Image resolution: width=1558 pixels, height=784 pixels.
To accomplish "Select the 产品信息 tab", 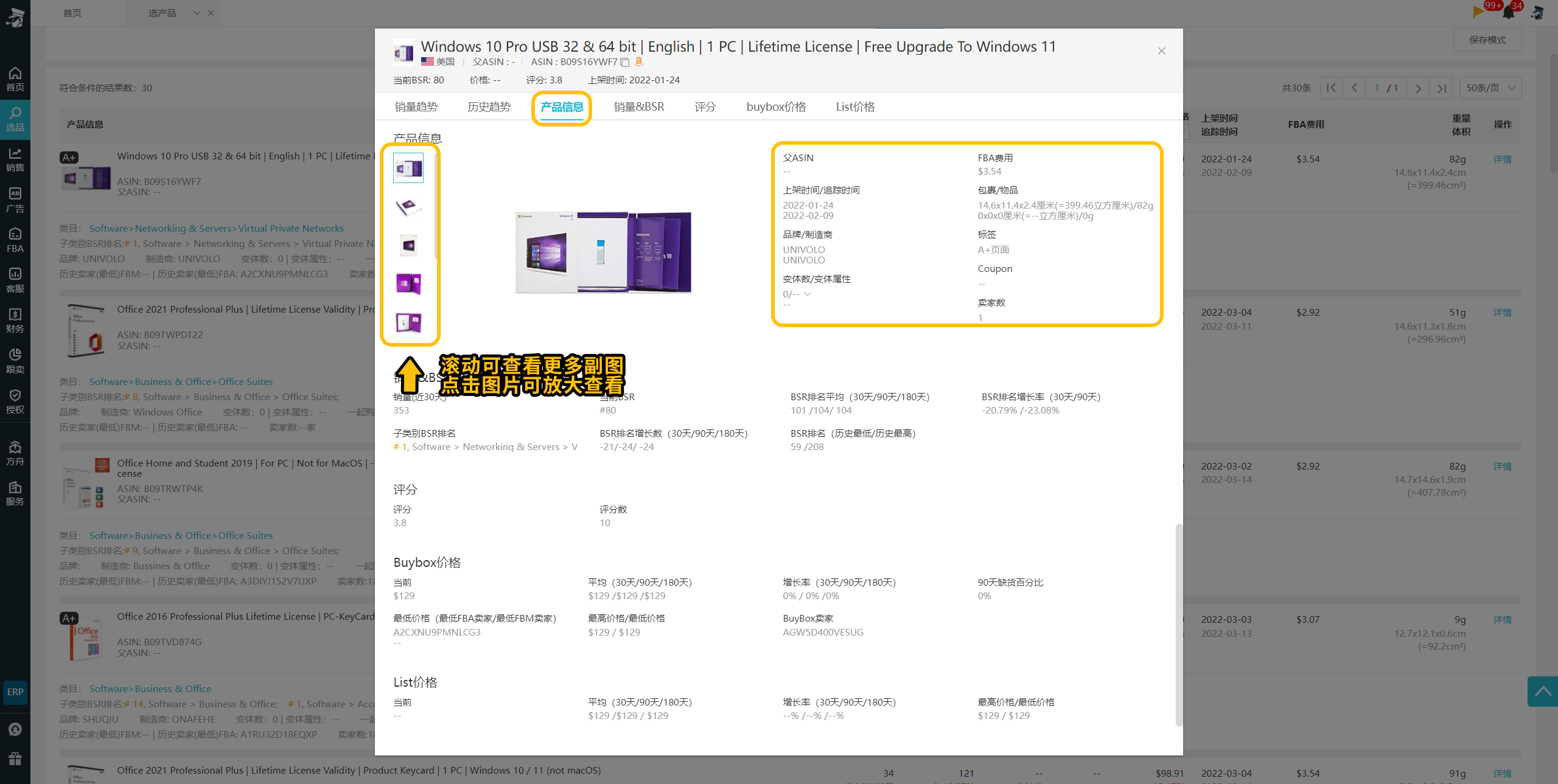I will [x=562, y=107].
